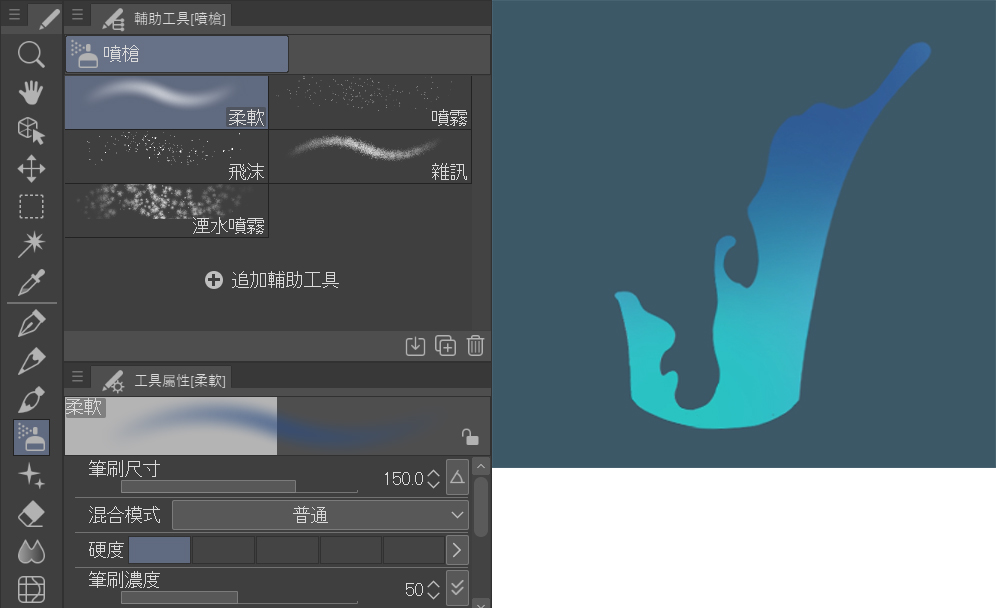
Task: Click the delete sub tool trash icon
Action: pyautogui.click(x=475, y=346)
